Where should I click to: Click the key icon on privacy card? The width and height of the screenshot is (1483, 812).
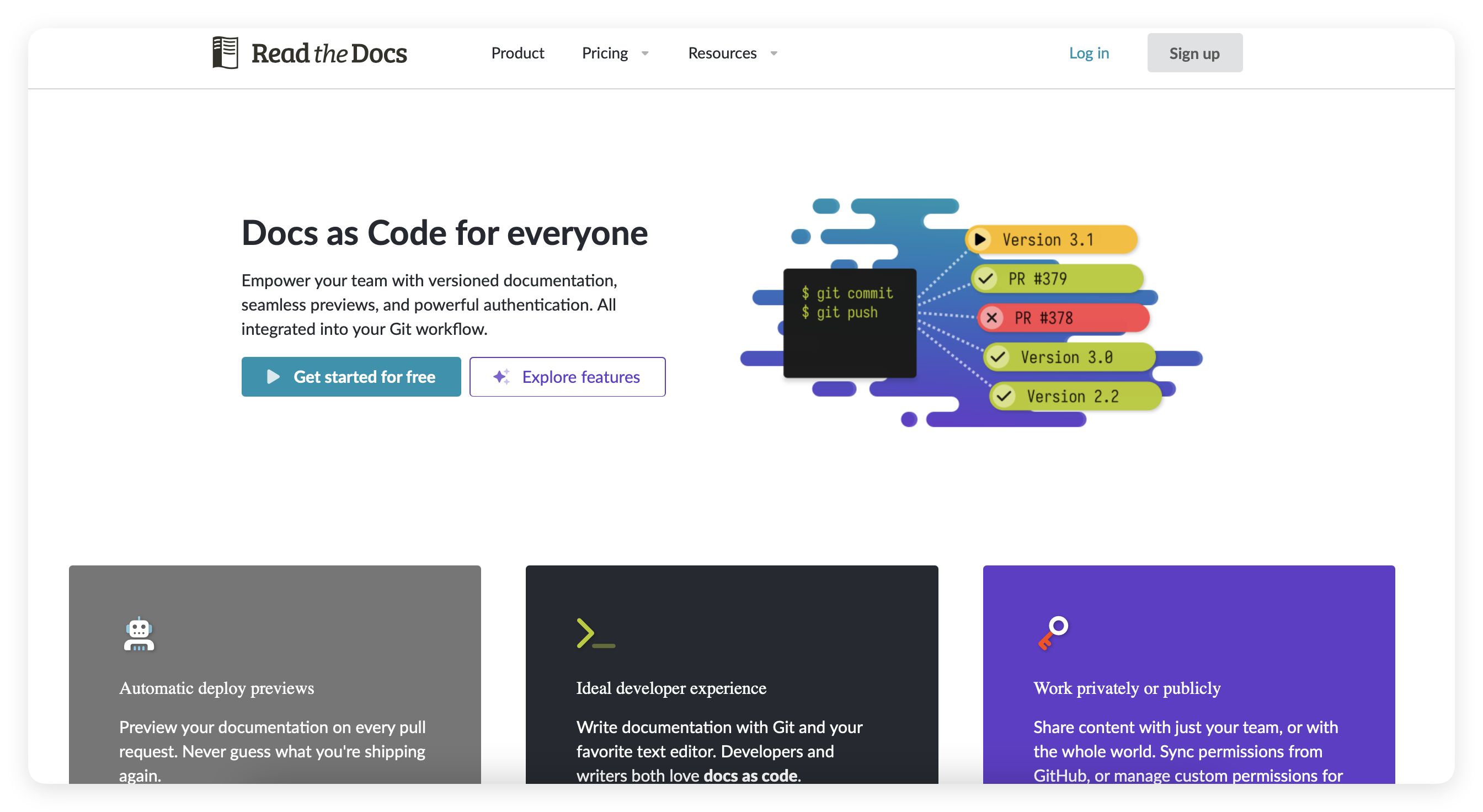(x=1053, y=633)
